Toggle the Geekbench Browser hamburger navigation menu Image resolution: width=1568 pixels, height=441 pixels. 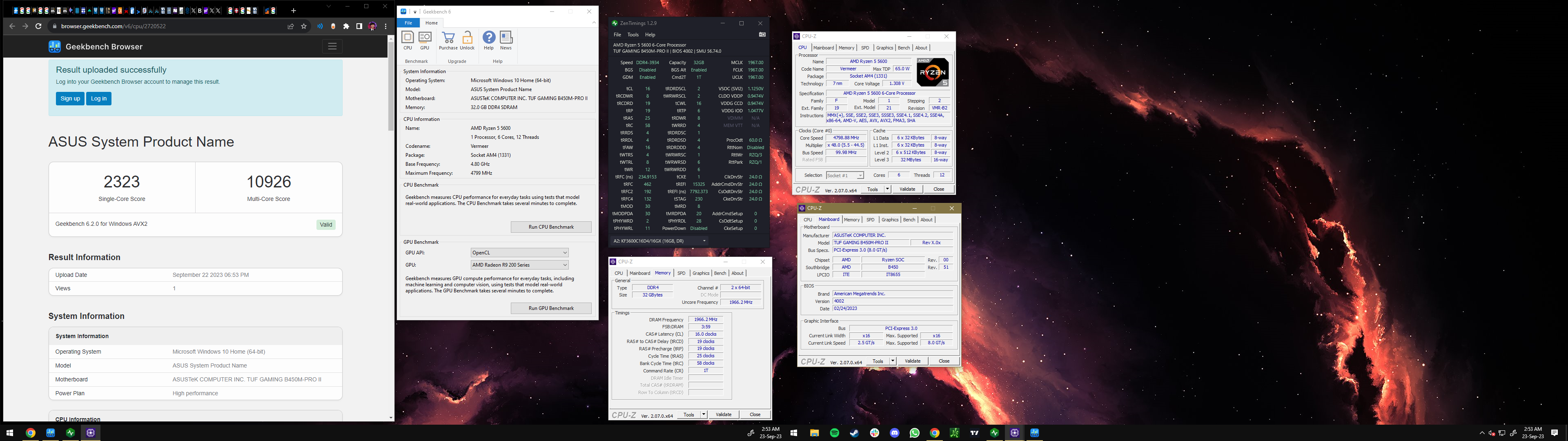click(332, 46)
